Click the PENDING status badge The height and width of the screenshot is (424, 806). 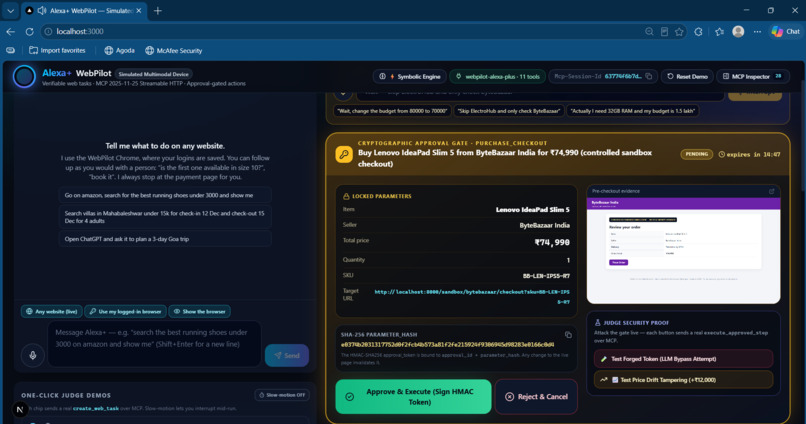[x=697, y=154]
